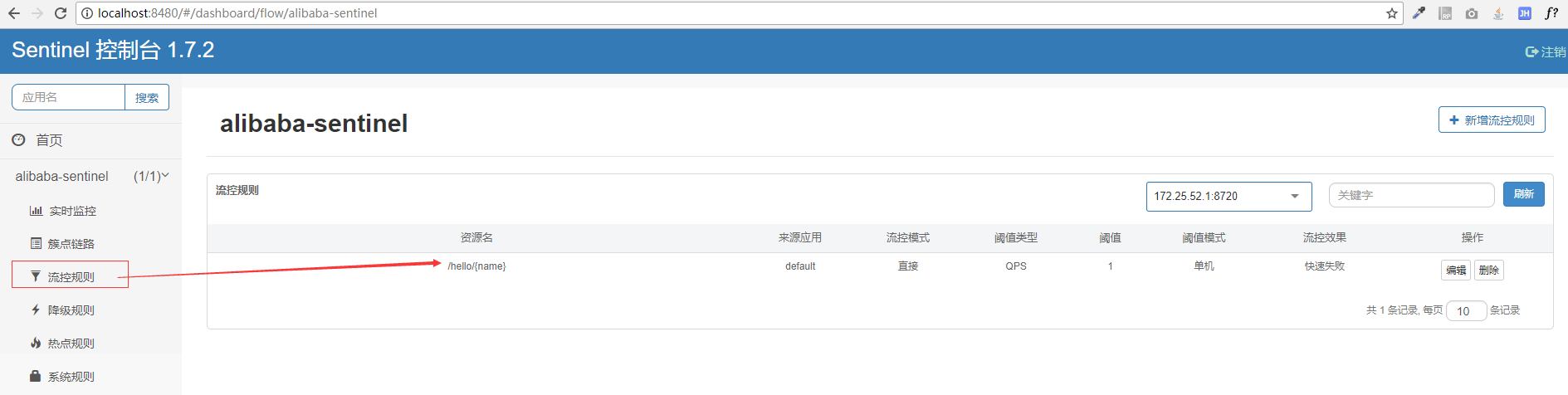
Task: Click the 流控效果 column header
Action: coord(1325,237)
